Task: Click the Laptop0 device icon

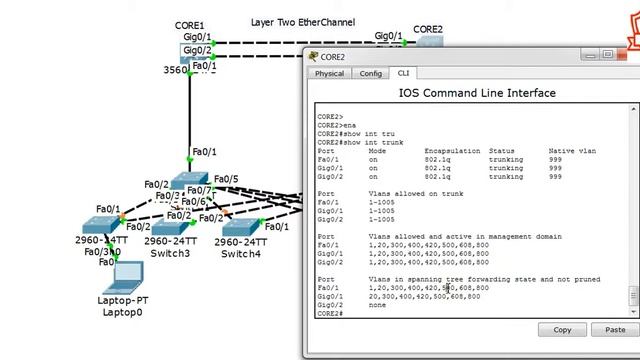Action: [x=124, y=278]
